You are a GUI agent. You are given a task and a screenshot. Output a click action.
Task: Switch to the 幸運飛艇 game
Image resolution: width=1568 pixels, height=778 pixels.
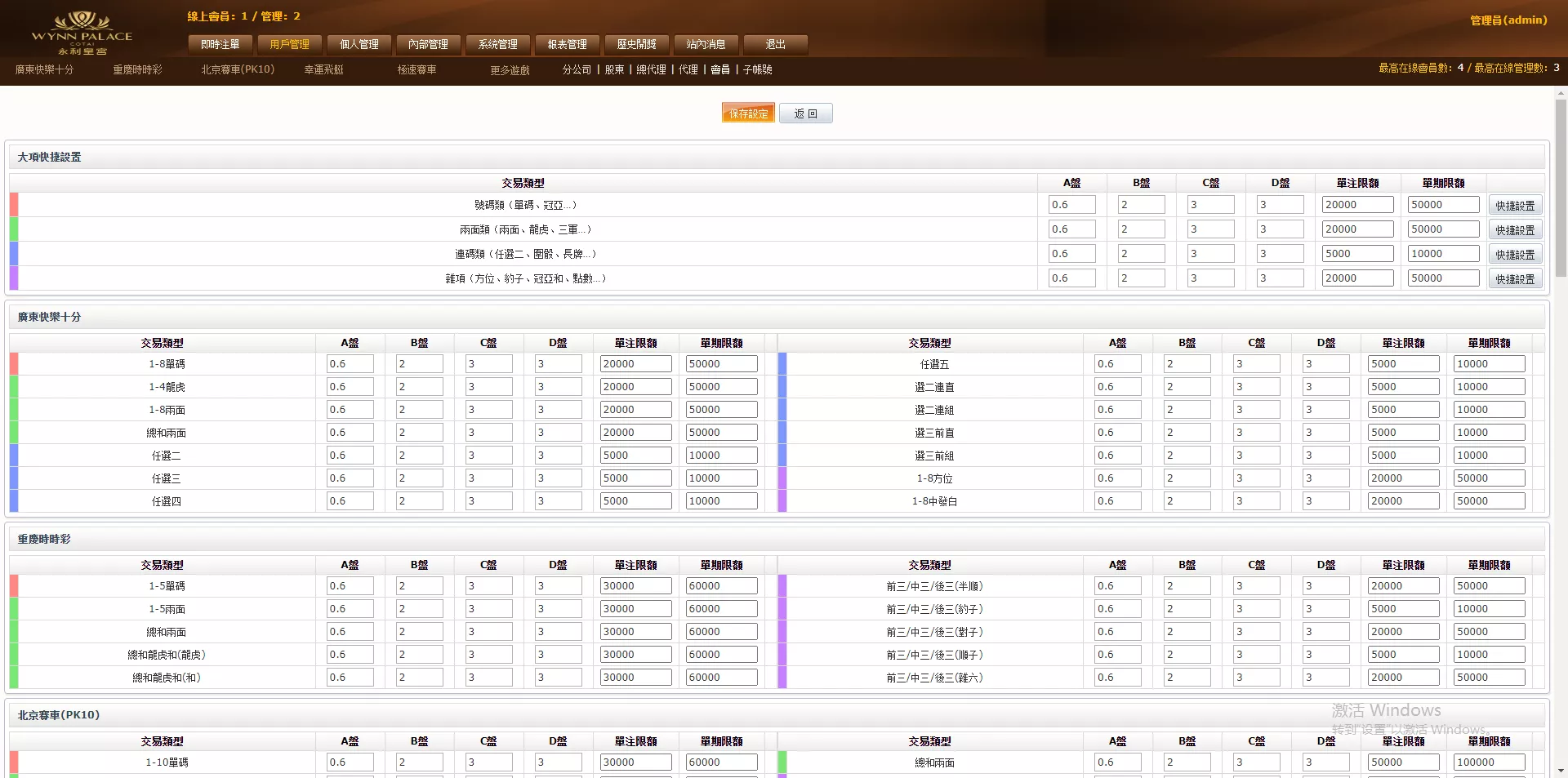point(323,69)
